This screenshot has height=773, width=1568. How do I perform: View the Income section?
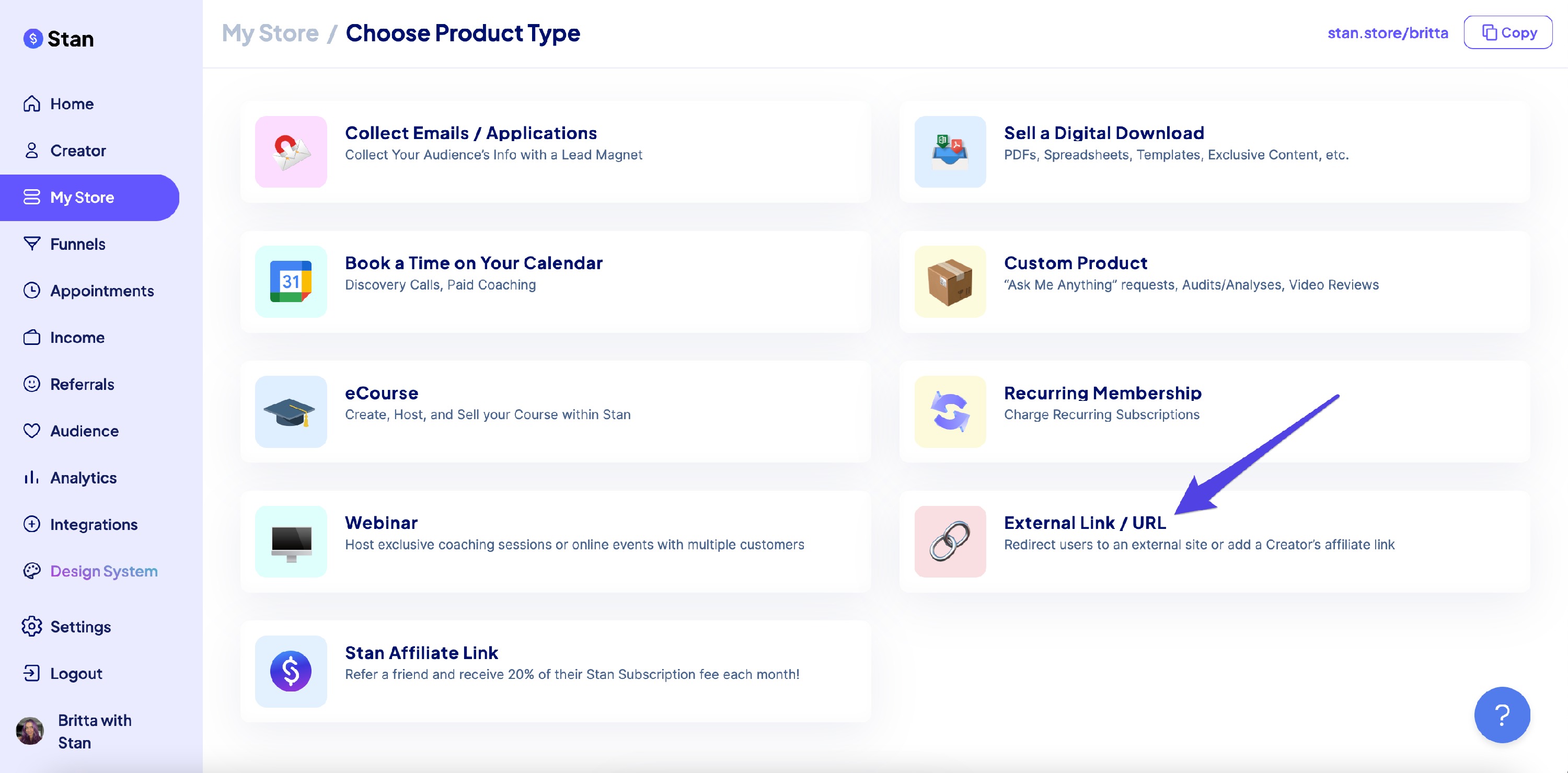[x=77, y=337]
